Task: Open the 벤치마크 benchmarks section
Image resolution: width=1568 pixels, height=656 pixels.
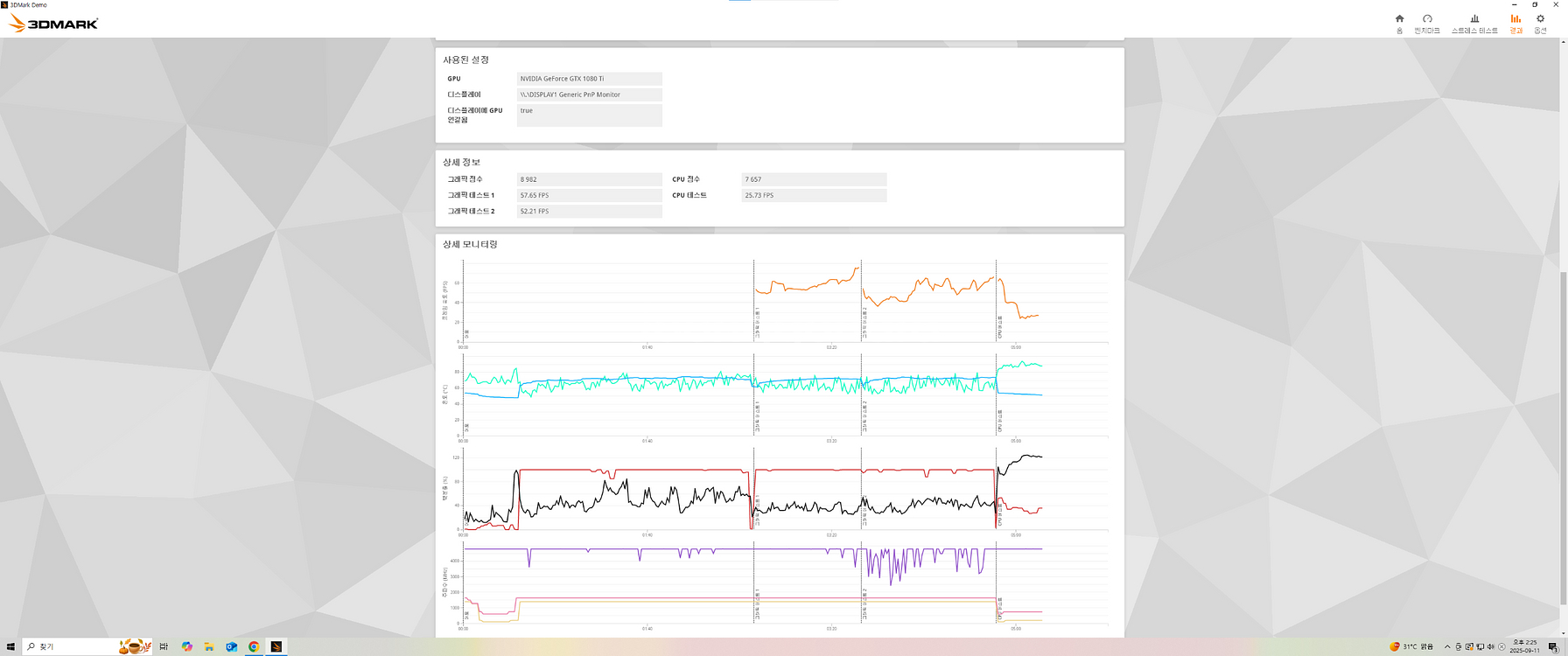Action: (1427, 23)
